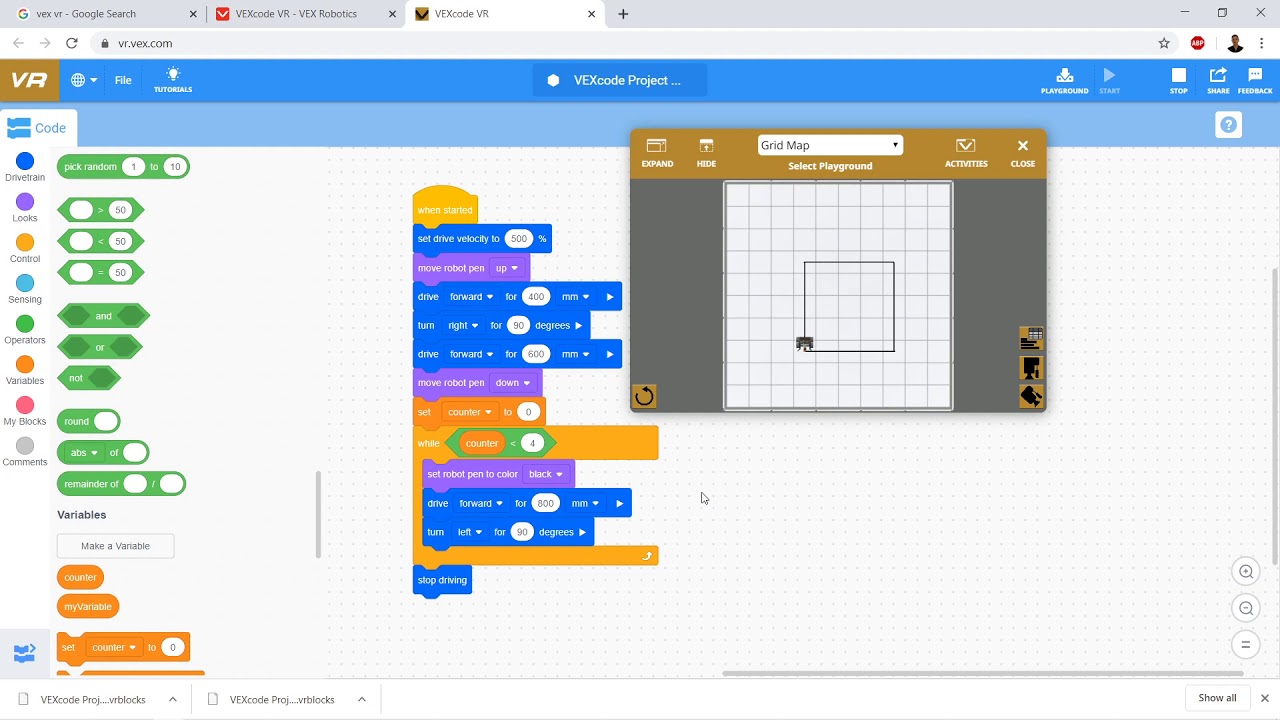
Task: Select the My Blocks category
Action: coord(25,412)
